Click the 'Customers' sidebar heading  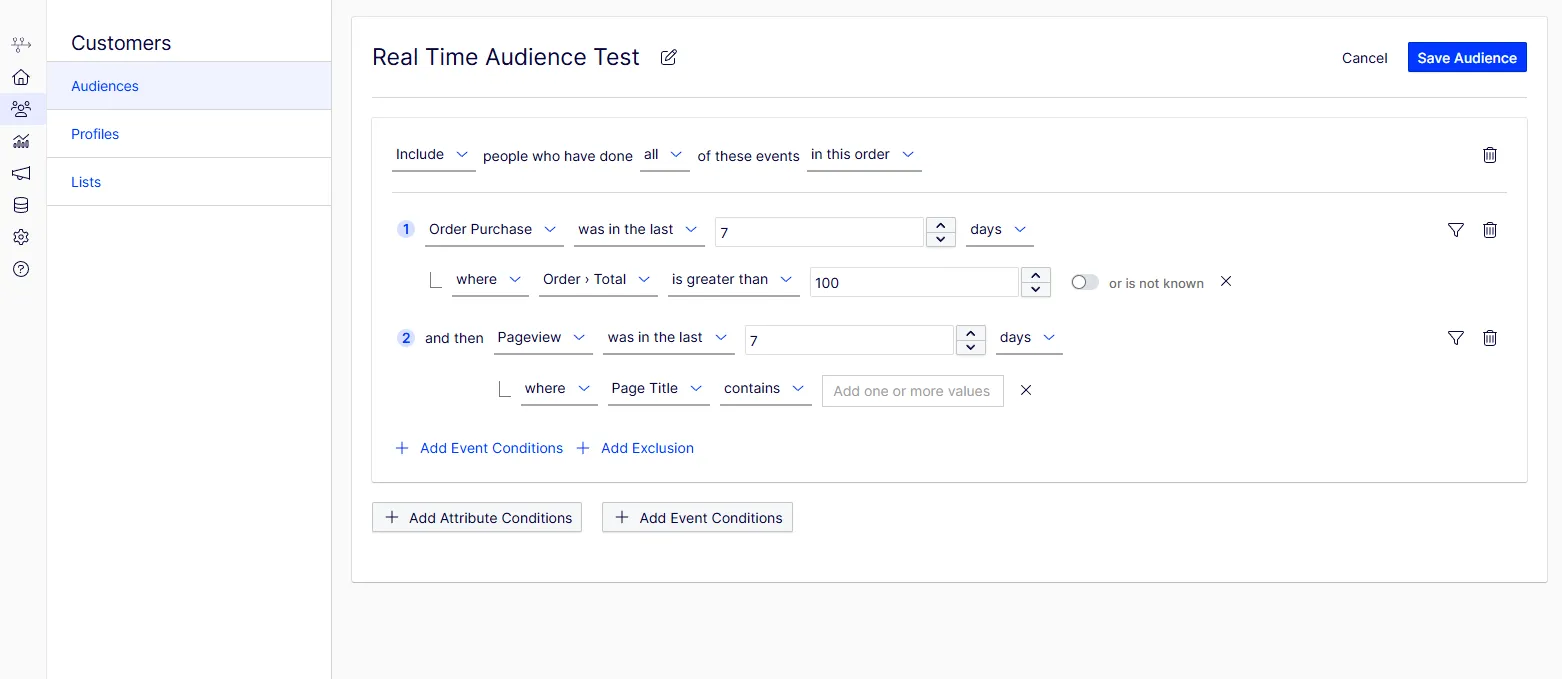(121, 43)
